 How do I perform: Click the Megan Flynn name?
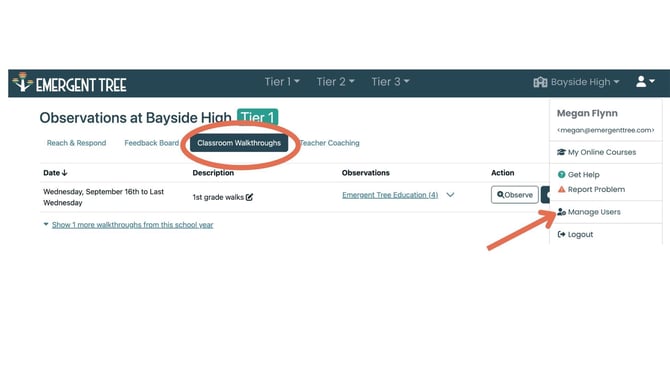click(x=587, y=113)
